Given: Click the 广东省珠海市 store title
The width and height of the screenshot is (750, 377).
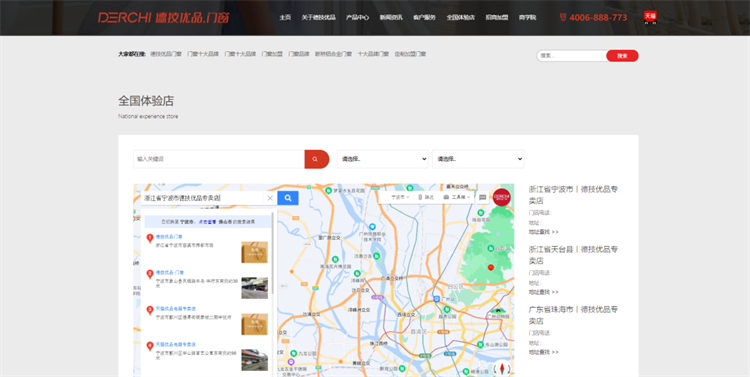Looking at the screenshot, I should tap(573, 315).
